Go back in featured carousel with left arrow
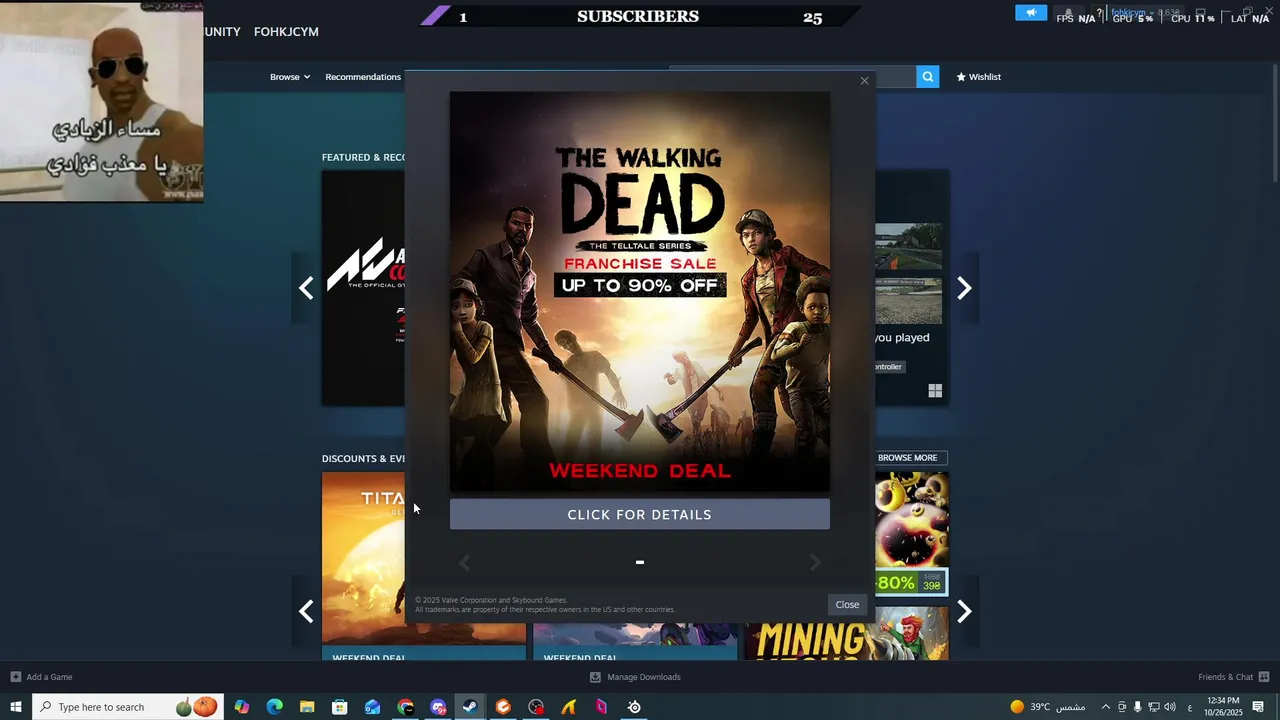The height and width of the screenshot is (720, 1280). click(306, 288)
